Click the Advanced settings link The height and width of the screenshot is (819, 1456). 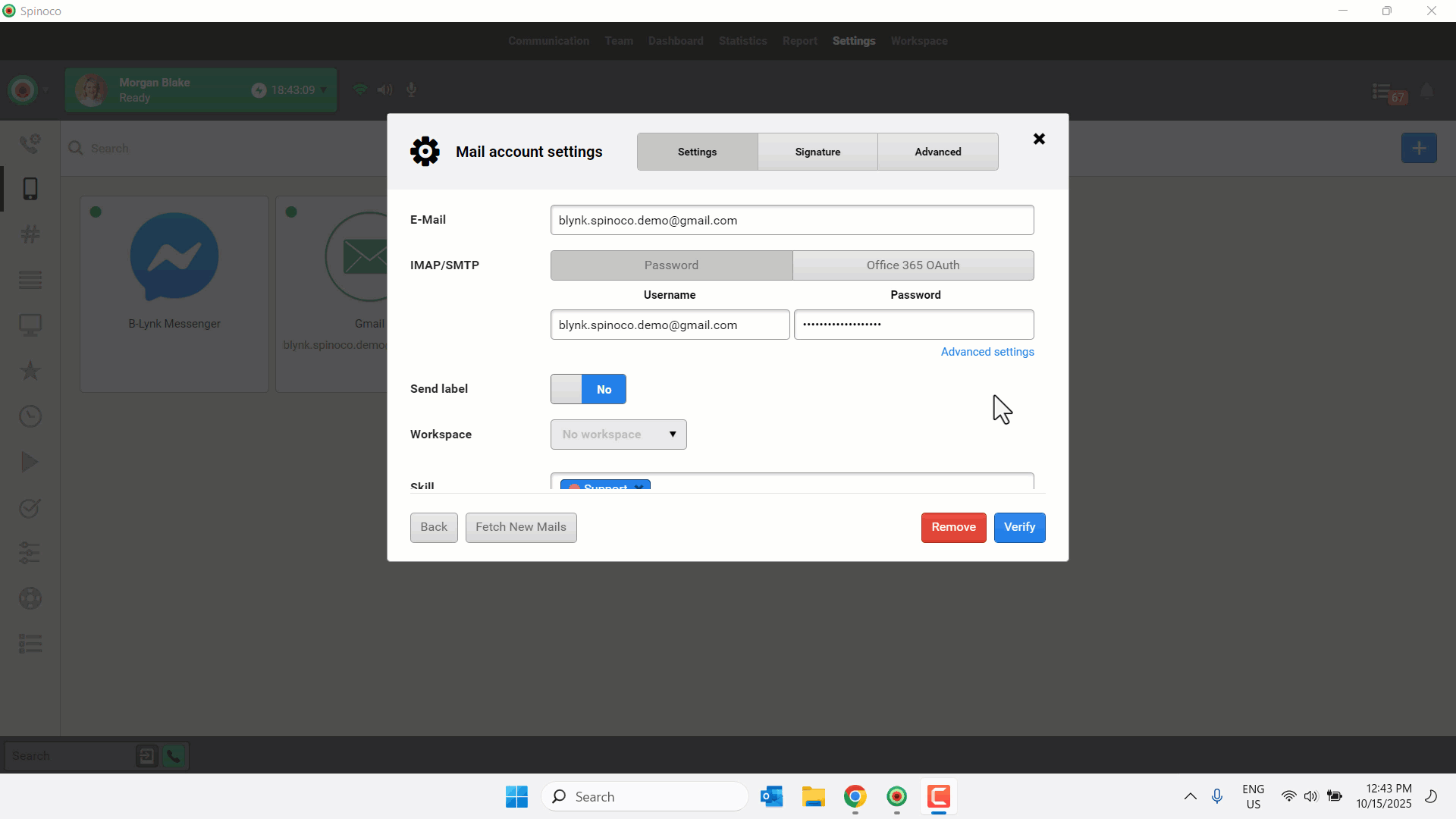(987, 352)
